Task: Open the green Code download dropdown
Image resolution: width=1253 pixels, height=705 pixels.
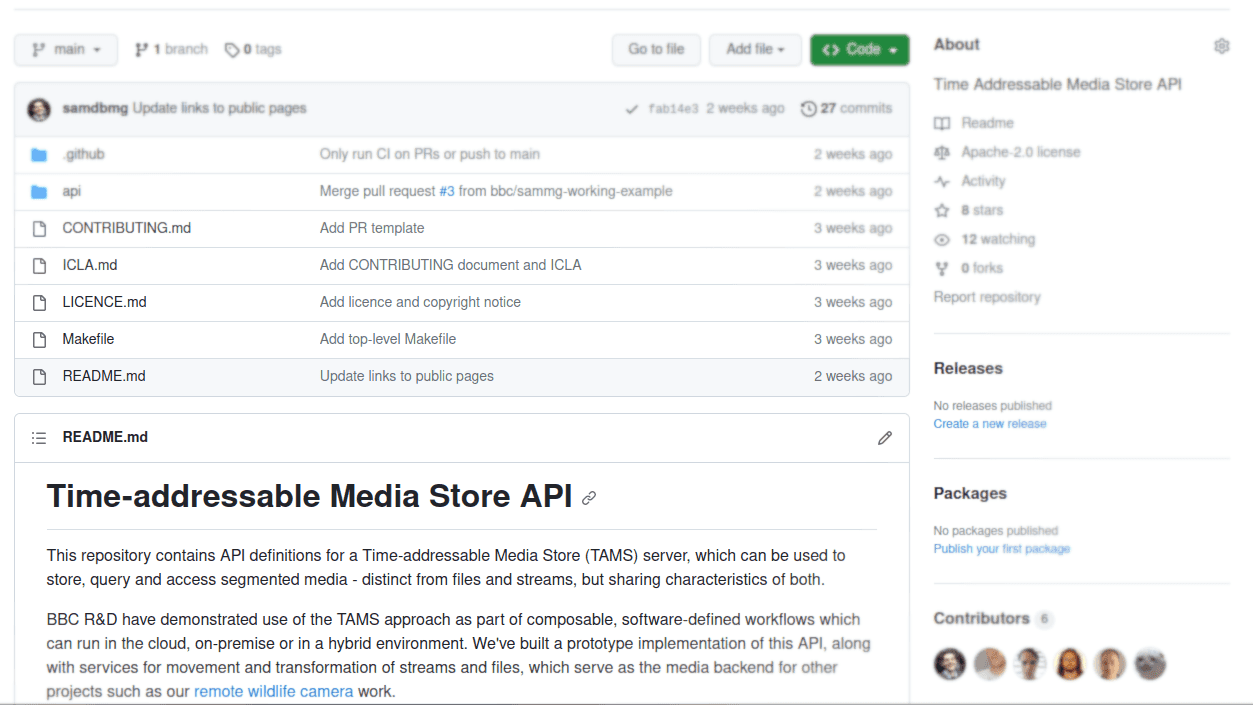Action: 858,48
